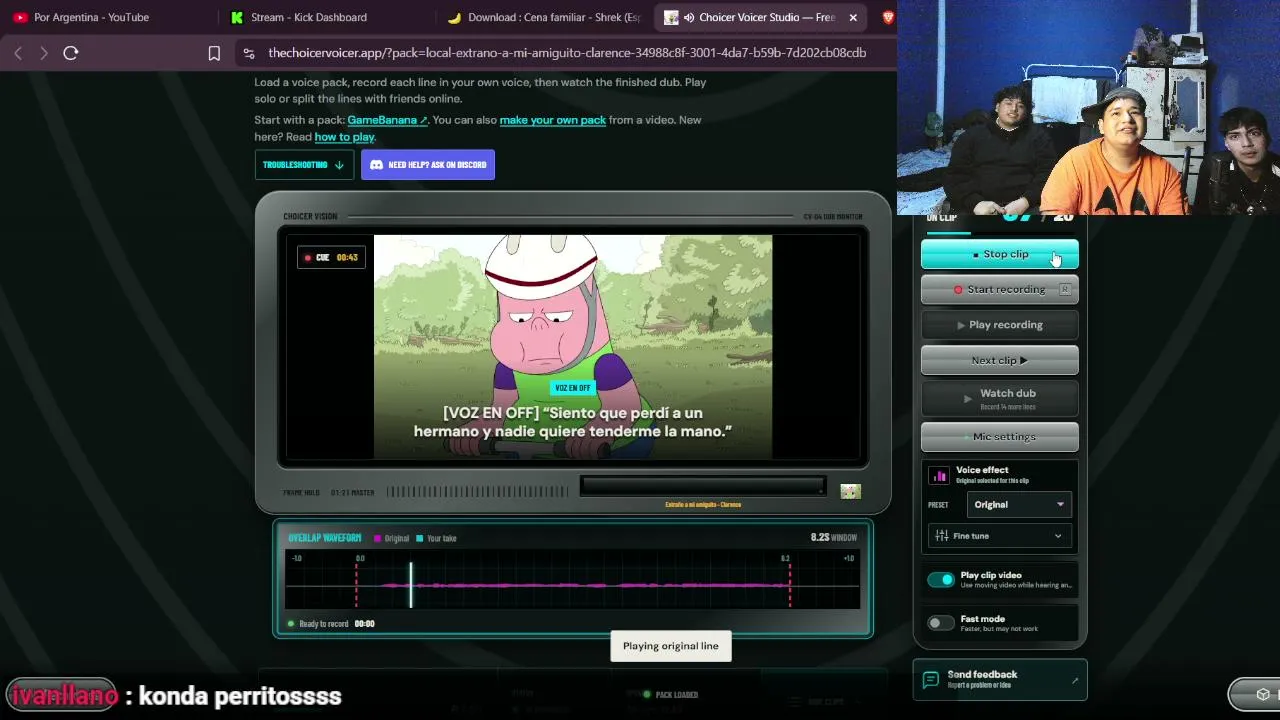Image resolution: width=1280 pixels, height=720 pixels.
Task: Click the R shortcut key badge
Action: (1064, 290)
